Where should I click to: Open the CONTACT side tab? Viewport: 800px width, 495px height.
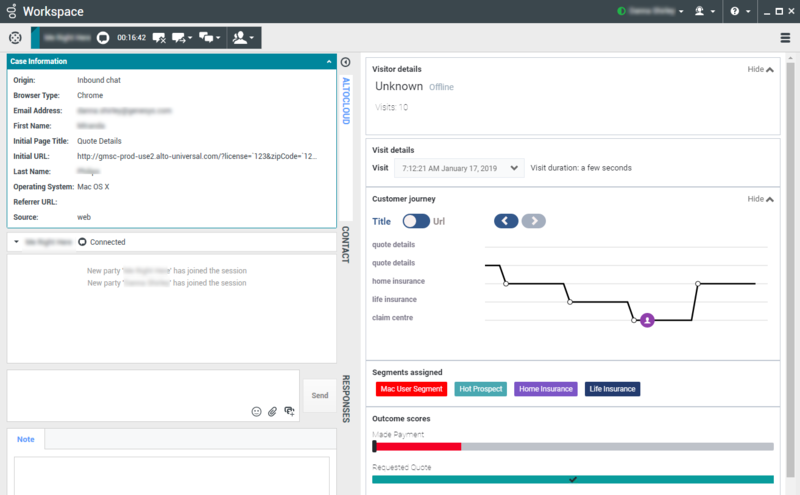[x=345, y=244]
